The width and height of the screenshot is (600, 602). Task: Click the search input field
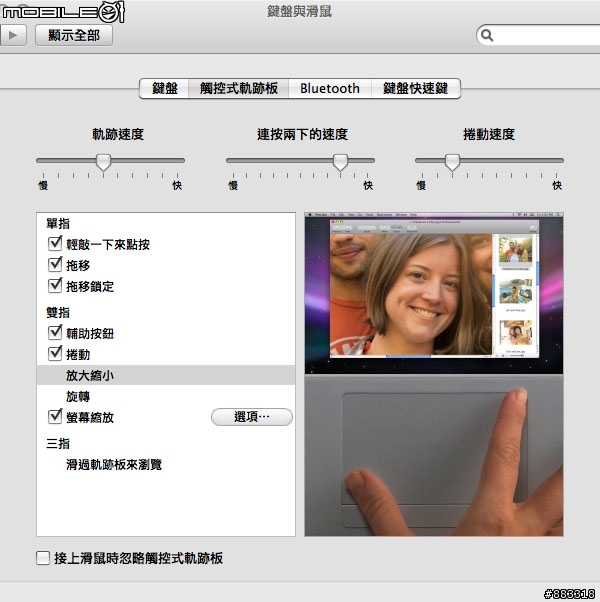[x=538, y=35]
